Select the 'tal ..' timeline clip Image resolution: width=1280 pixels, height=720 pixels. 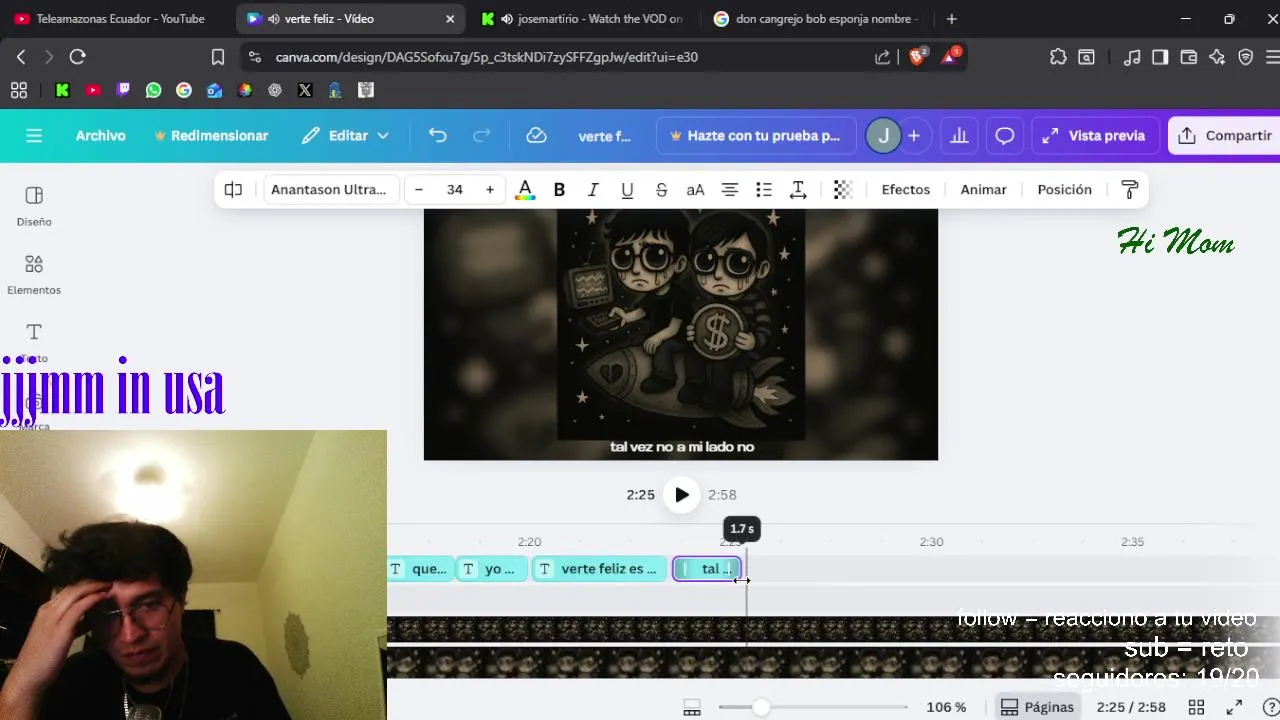[x=707, y=569]
